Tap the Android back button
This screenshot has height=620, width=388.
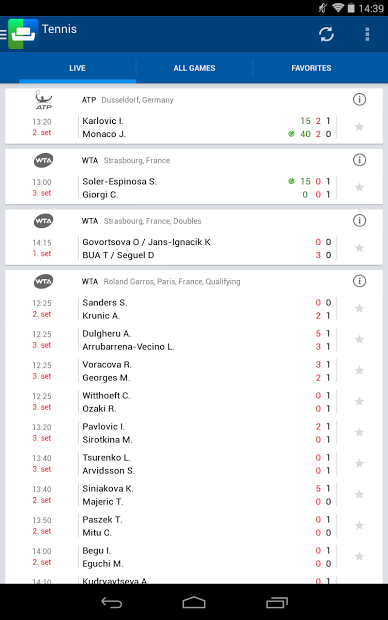point(112,603)
